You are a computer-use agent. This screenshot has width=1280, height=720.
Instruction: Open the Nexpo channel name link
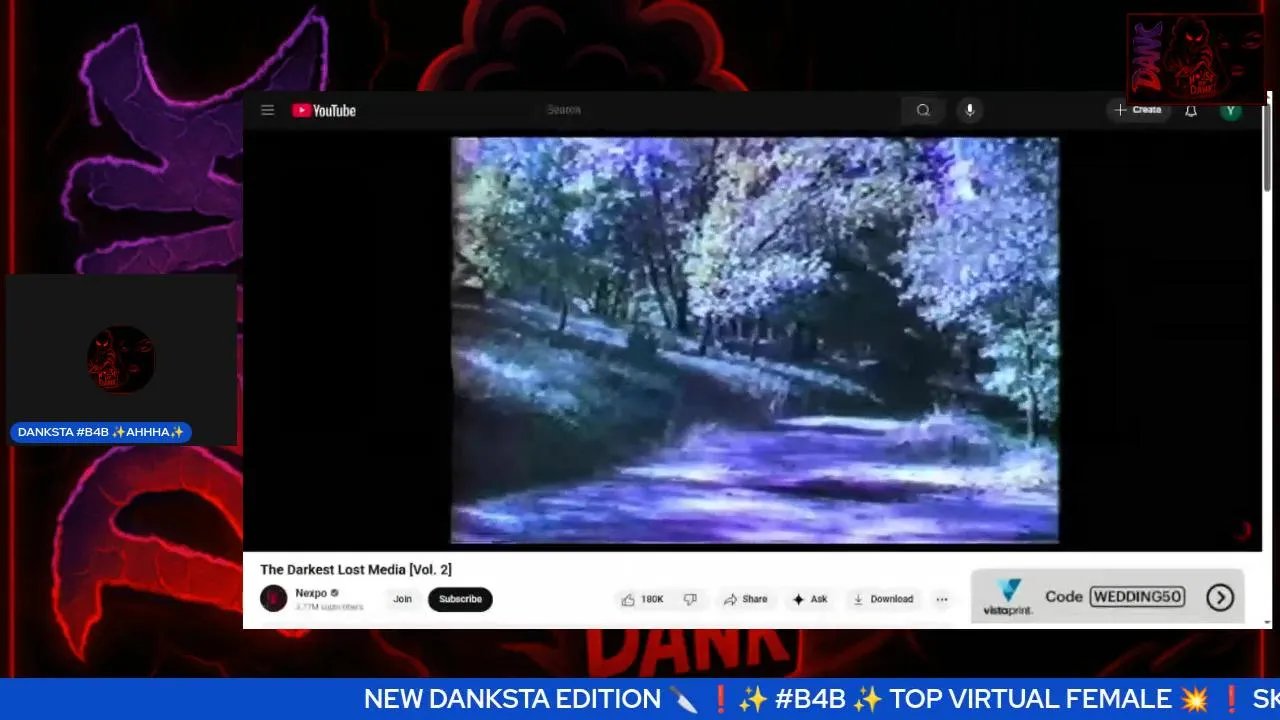[311, 593]
